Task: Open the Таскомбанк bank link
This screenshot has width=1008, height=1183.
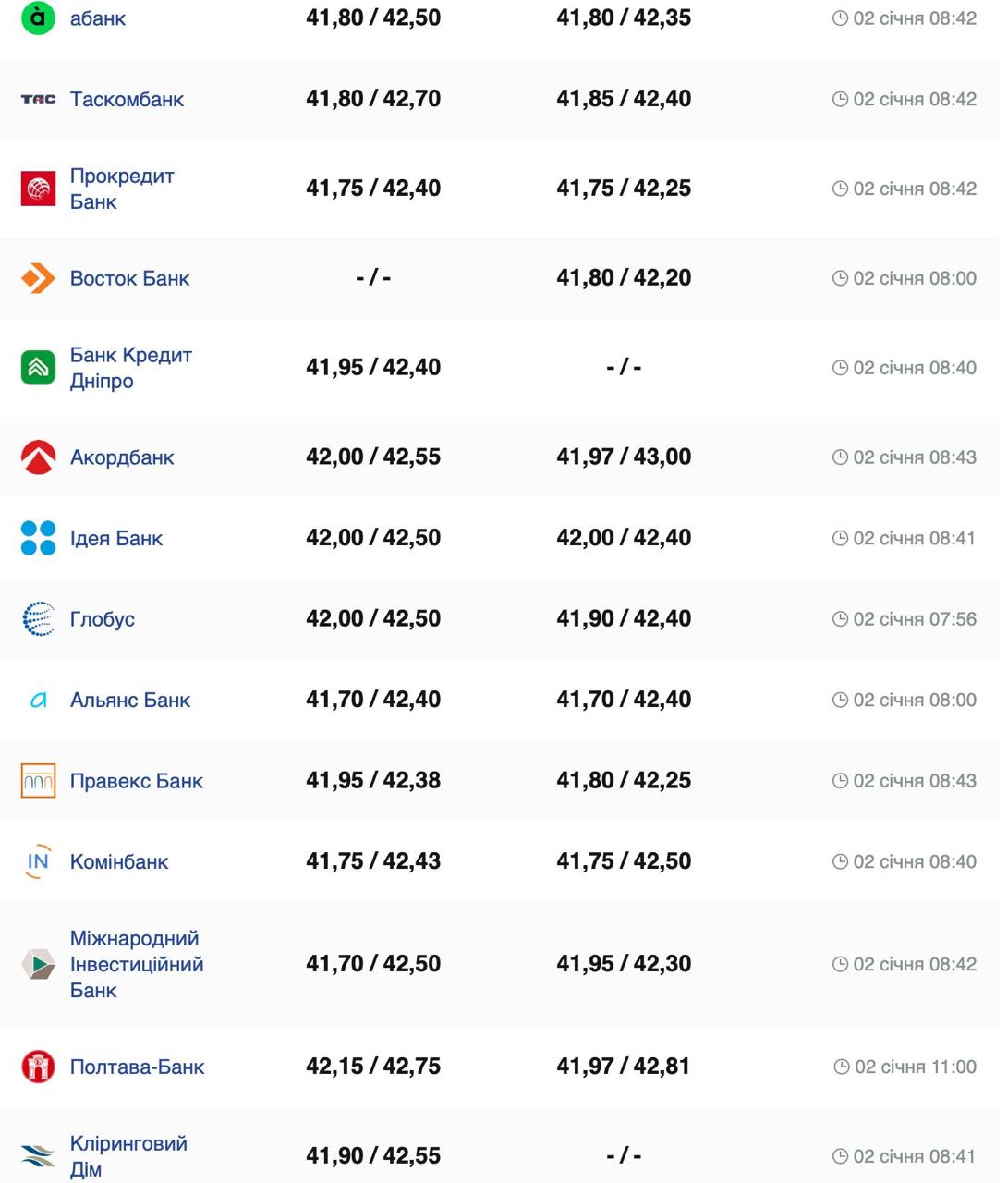Action: click(127, 99)
